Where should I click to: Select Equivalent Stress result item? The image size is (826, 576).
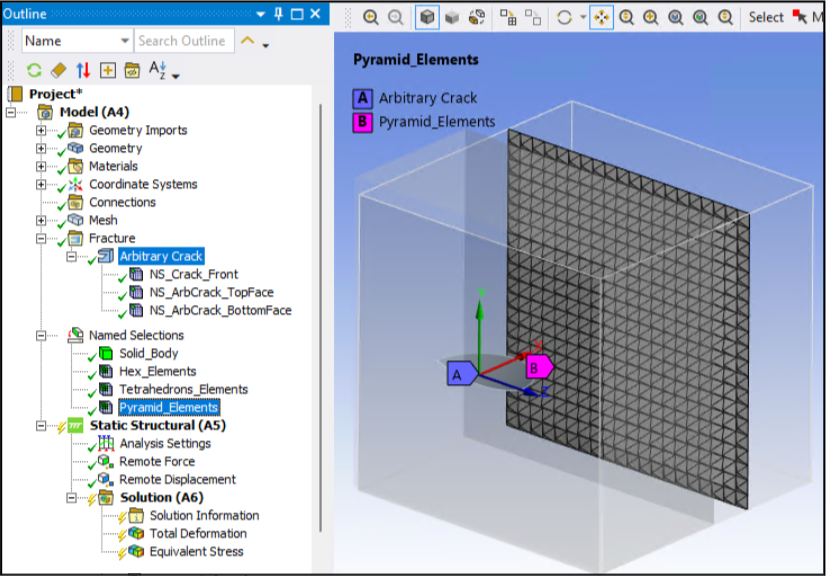(196, 551)
